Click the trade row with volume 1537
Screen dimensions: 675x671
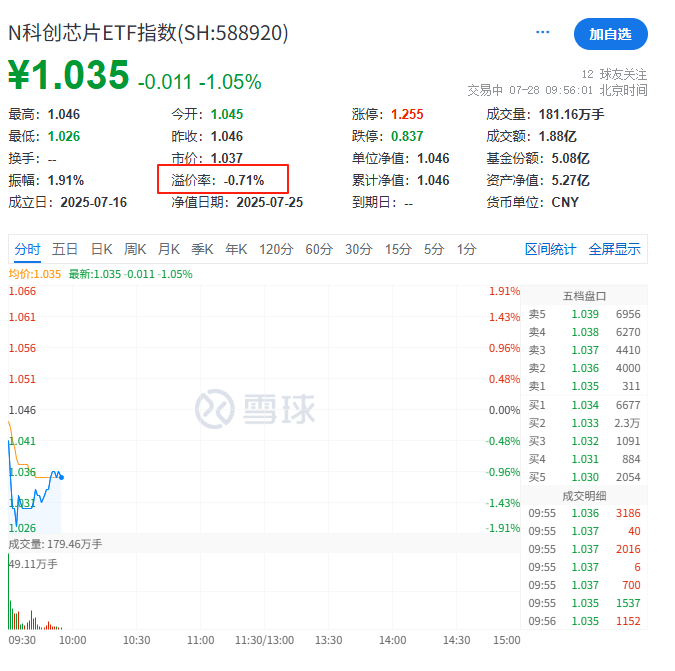click(584, 603)
